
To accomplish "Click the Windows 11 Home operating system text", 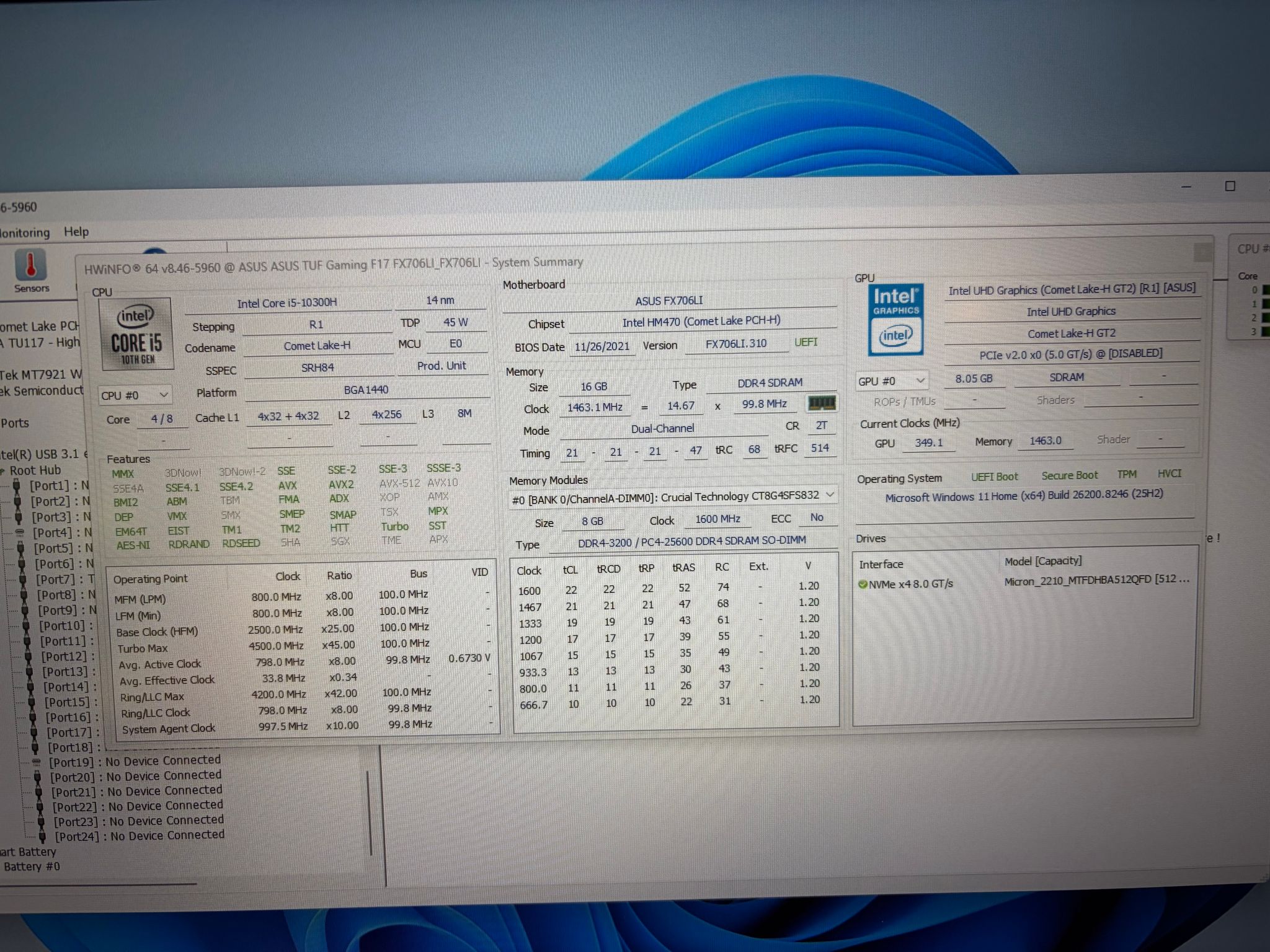I will coord(1024,496).
